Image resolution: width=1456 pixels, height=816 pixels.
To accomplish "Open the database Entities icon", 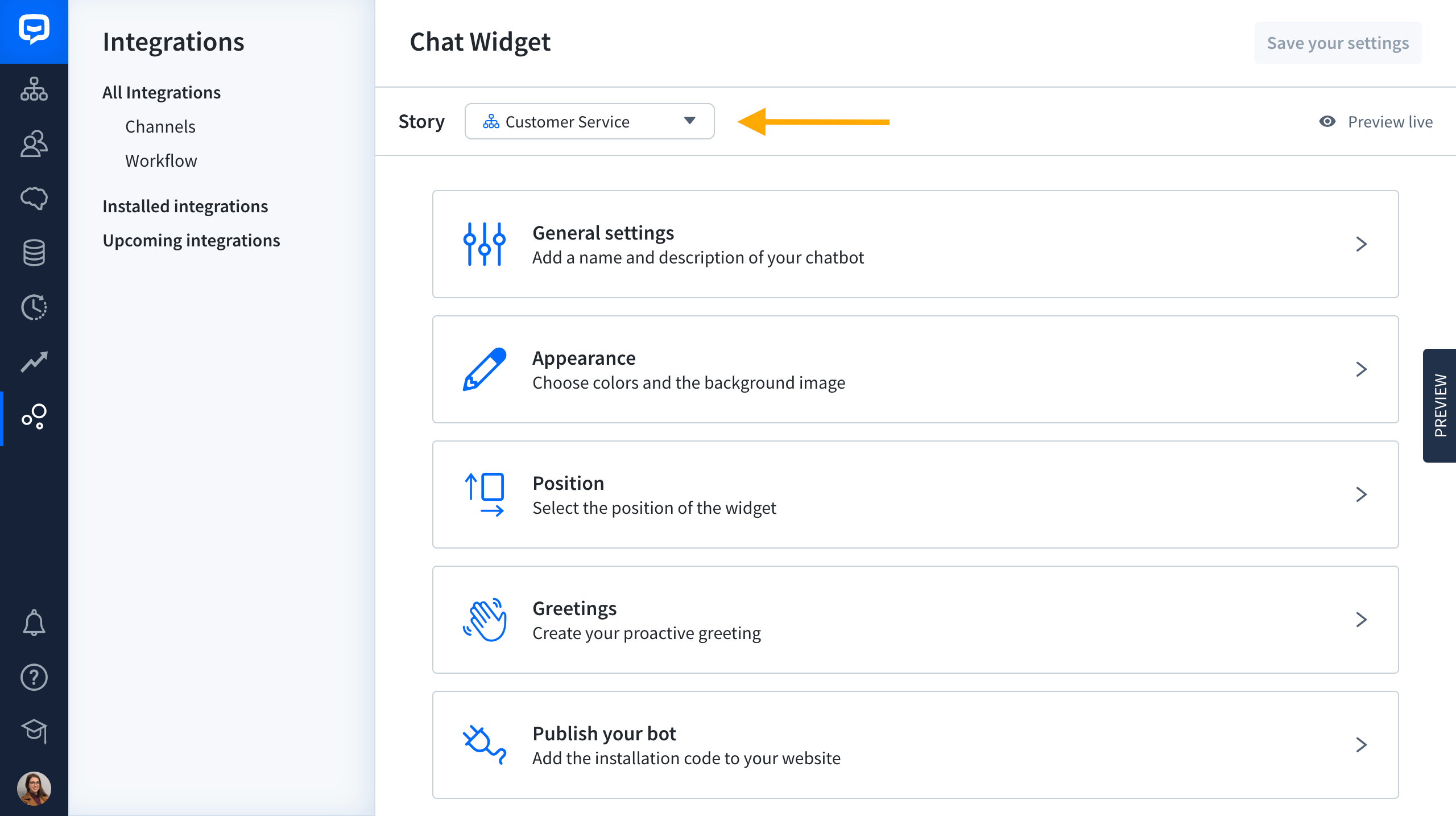I will (x=34, y=253).
